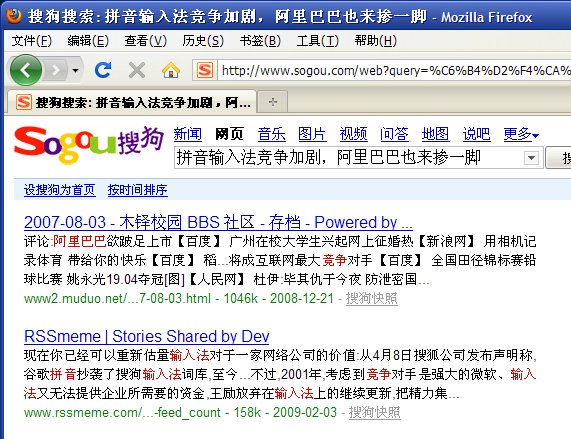This screenshot has height=439, width=571.
Task: Click the Stop loading X icon
Action: pos(137,70)
